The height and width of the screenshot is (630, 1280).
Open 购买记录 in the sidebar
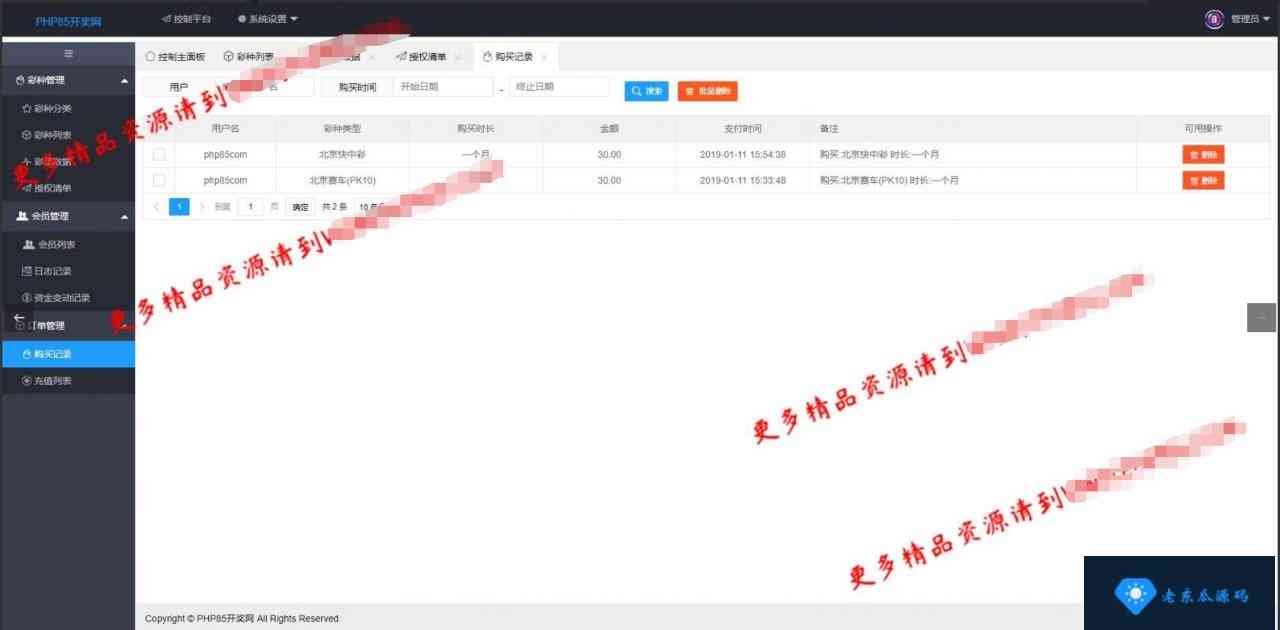[x=68, y=354]
